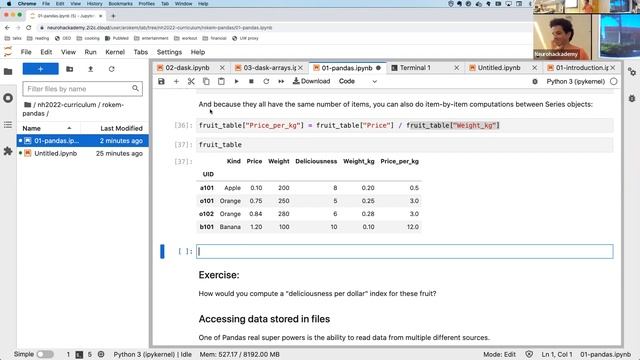Open the right sidebar debugger panel
The image size is (640, 360).
pyautogui.click(x=632, y=98)
